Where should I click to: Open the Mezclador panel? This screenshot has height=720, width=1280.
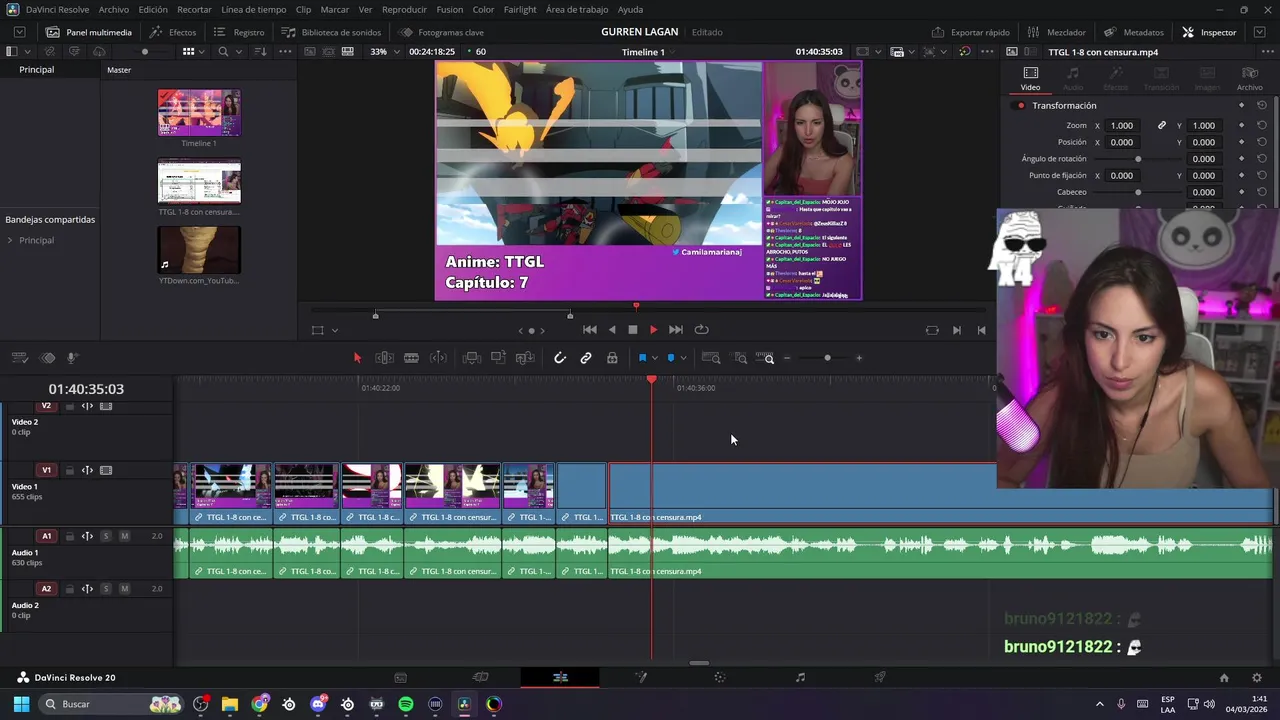click(1057, 32)
